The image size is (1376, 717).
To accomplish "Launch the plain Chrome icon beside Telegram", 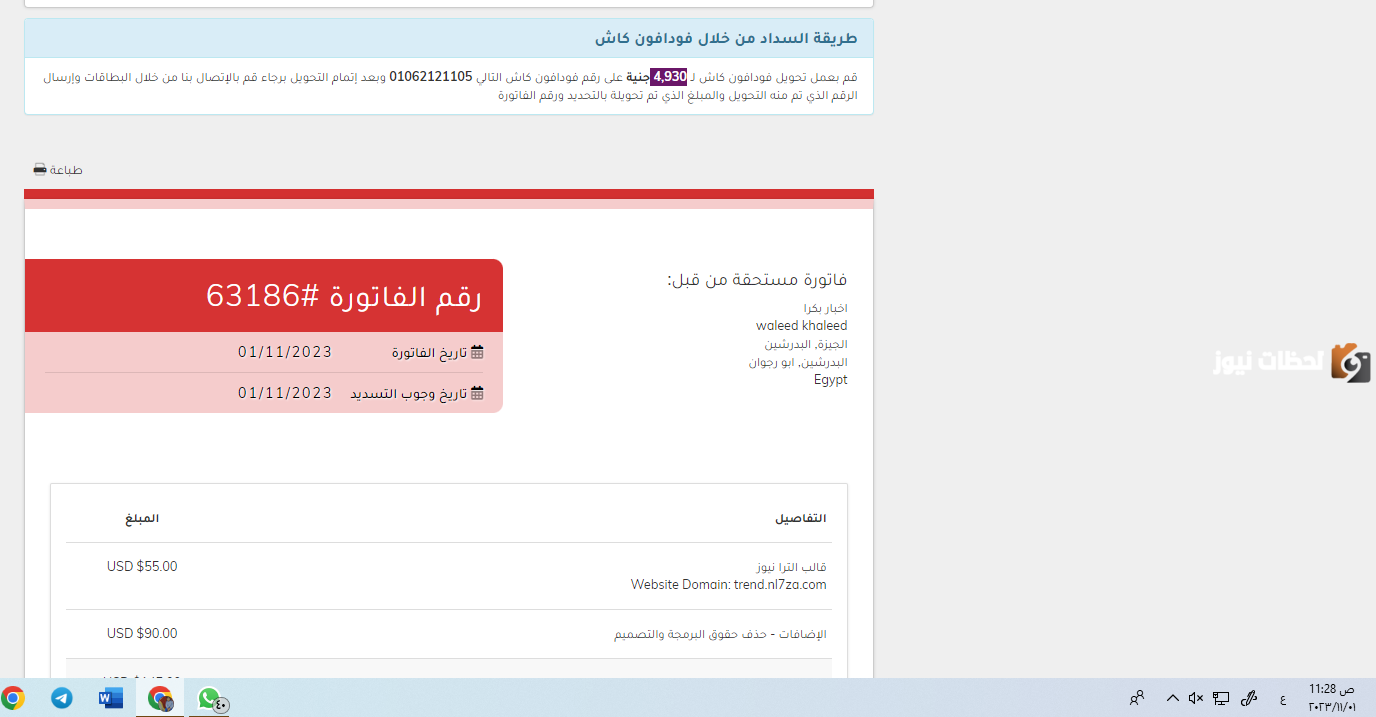I will tap(13, 698).
